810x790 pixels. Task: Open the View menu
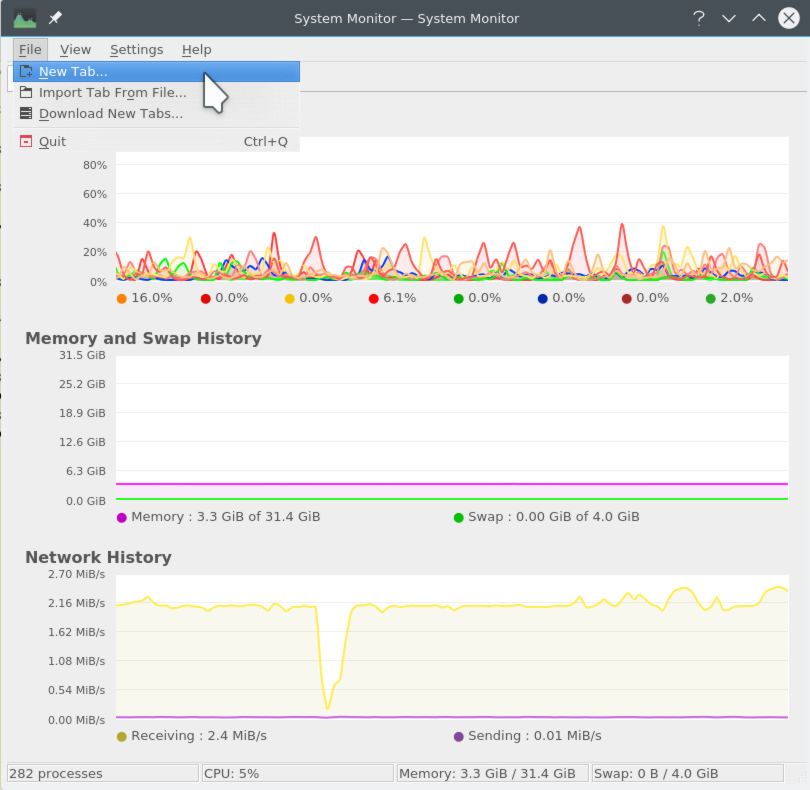pos(75,50)
